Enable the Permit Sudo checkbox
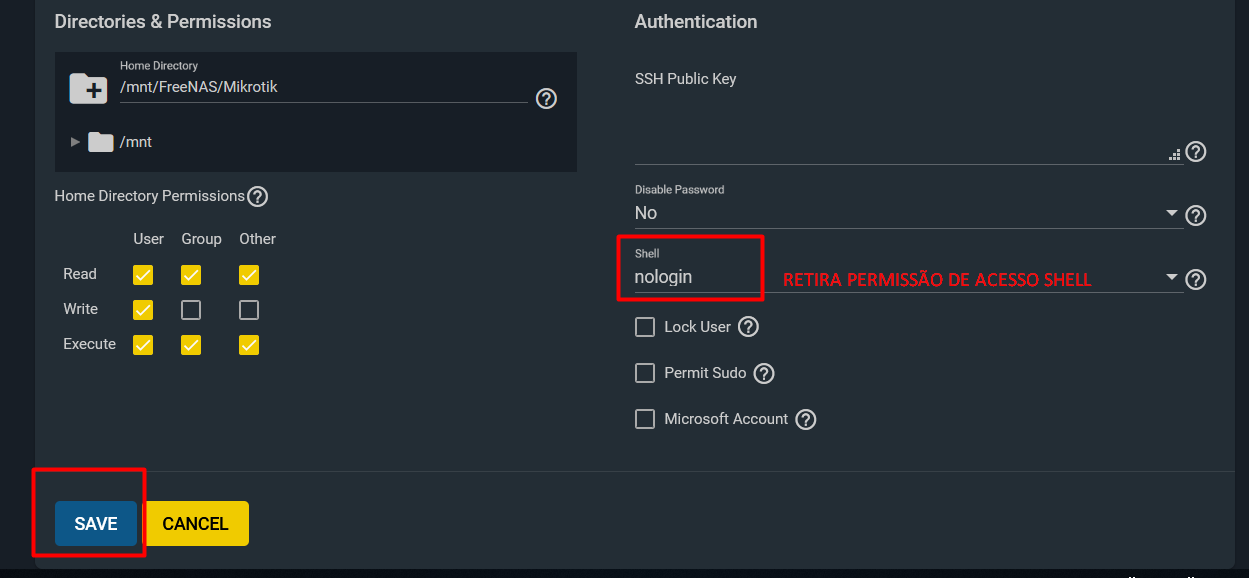The height and width of the screenshot is (578, 1249). 645,373
